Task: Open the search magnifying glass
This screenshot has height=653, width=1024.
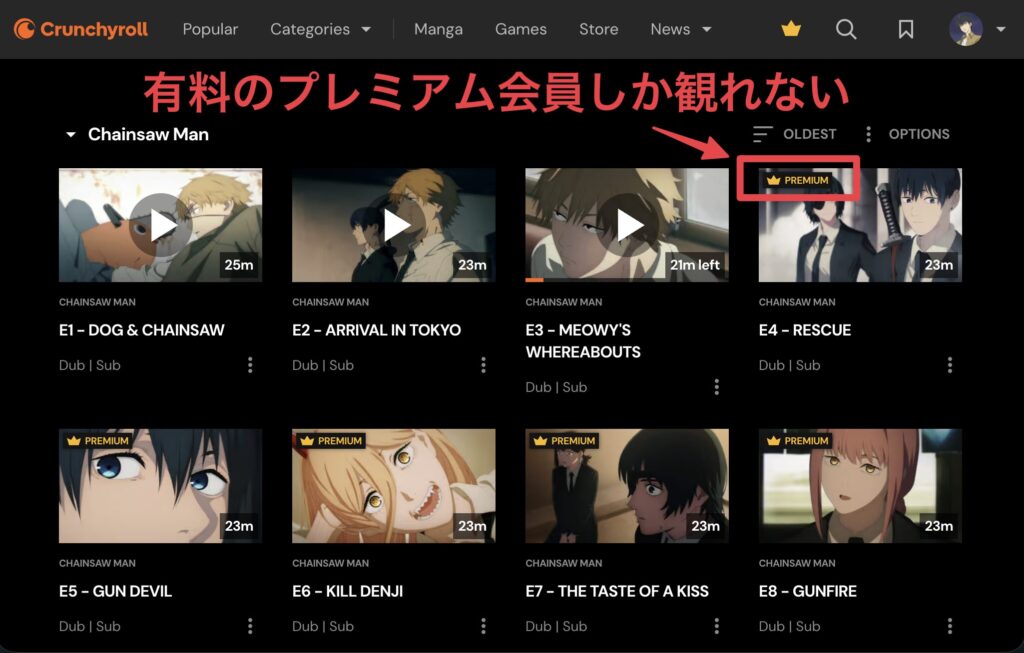Action: click(846, 29)
